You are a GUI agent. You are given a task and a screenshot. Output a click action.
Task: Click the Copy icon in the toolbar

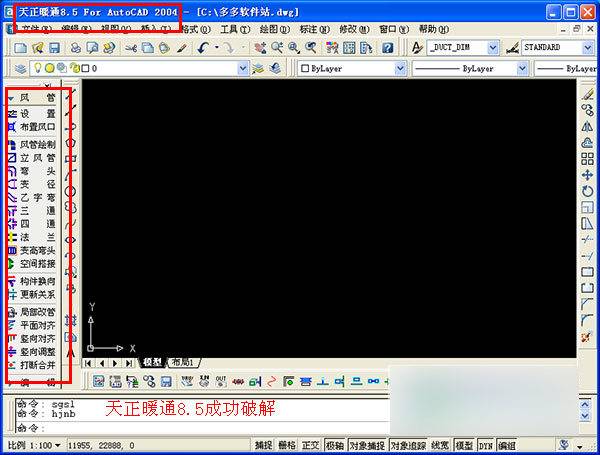[x=148, y=48]
